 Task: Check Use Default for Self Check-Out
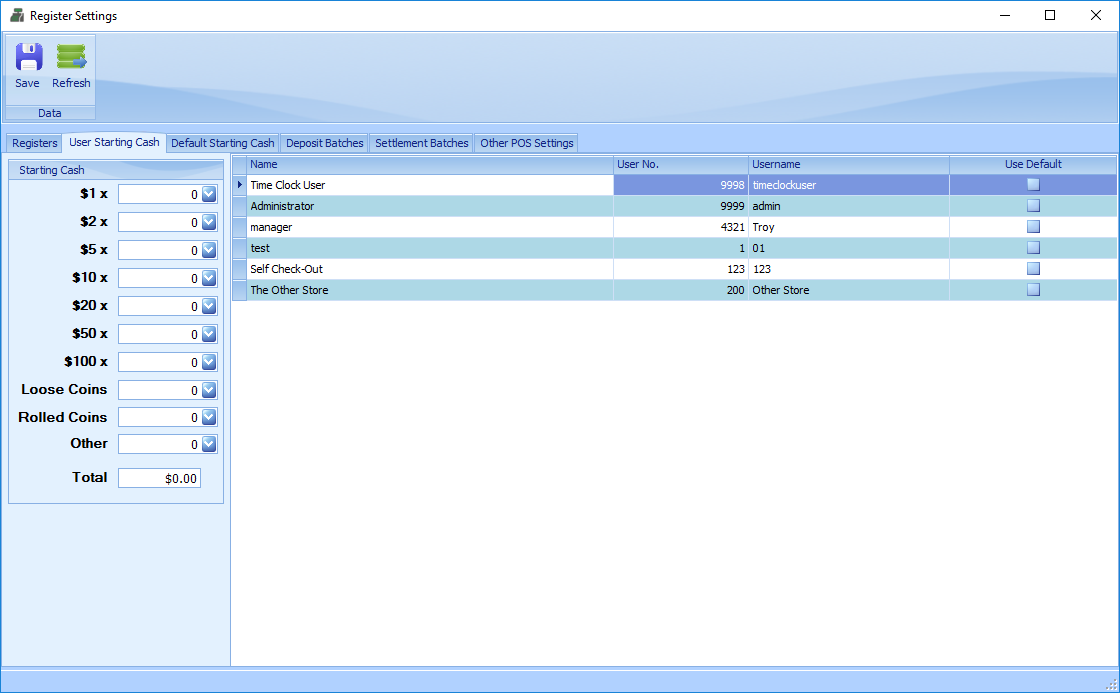pyautogui.click(x=1033, y=269)
